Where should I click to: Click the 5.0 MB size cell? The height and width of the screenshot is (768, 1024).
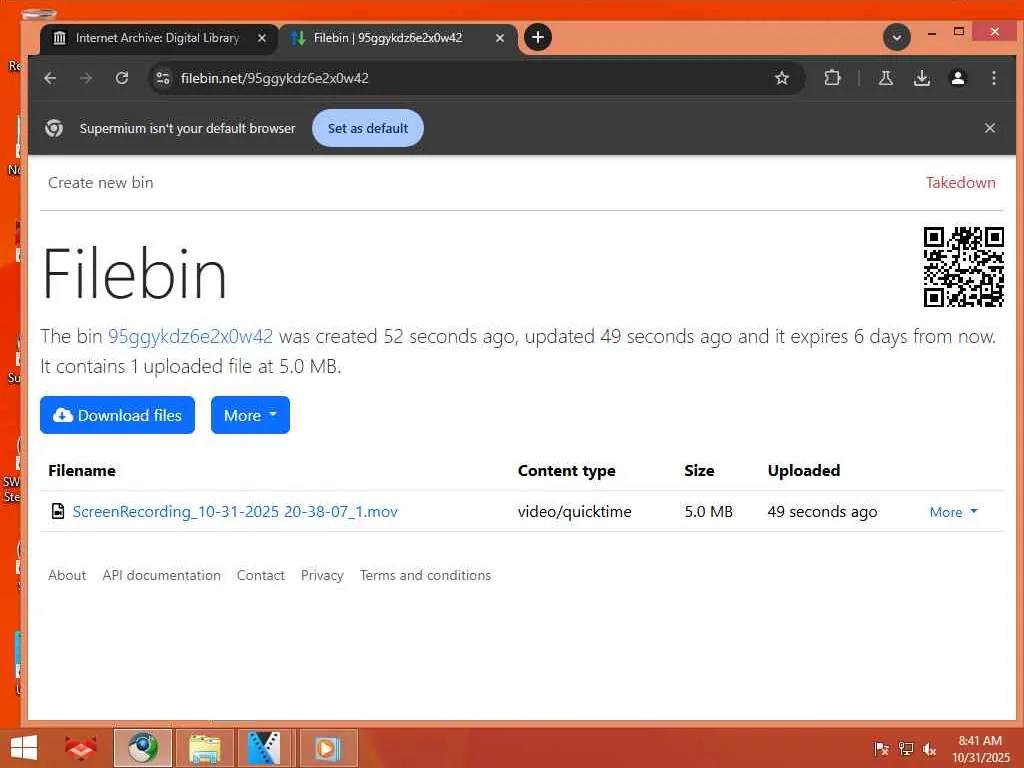tap(709, 511)
